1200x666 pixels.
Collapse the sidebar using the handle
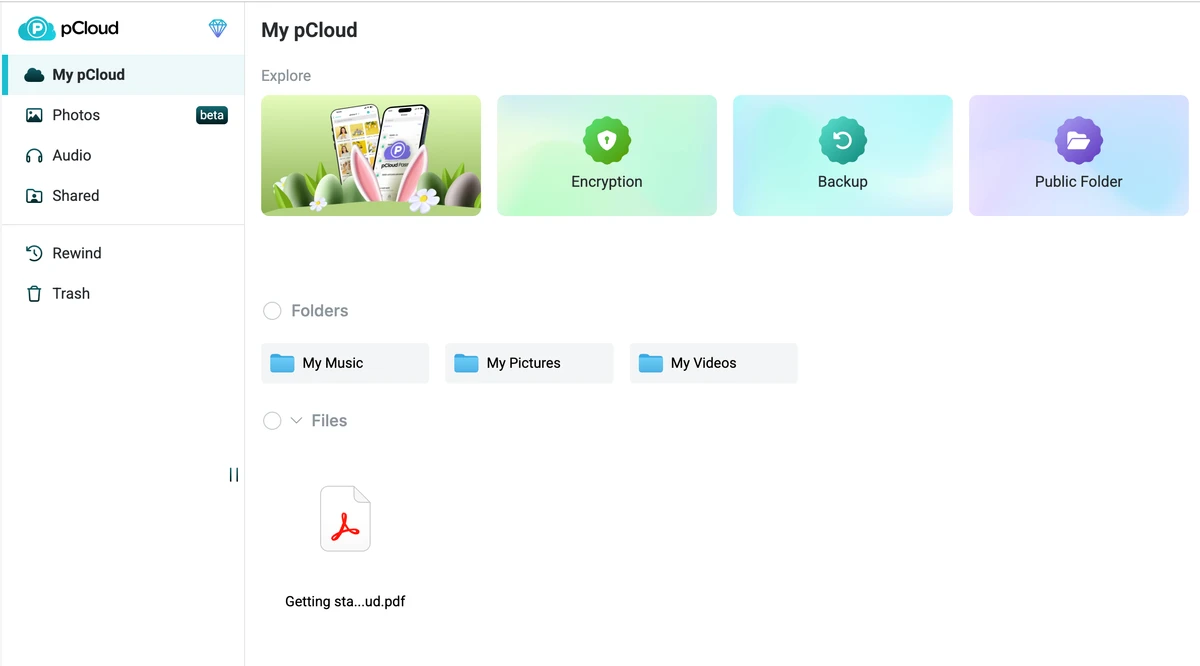pos(234,475)
